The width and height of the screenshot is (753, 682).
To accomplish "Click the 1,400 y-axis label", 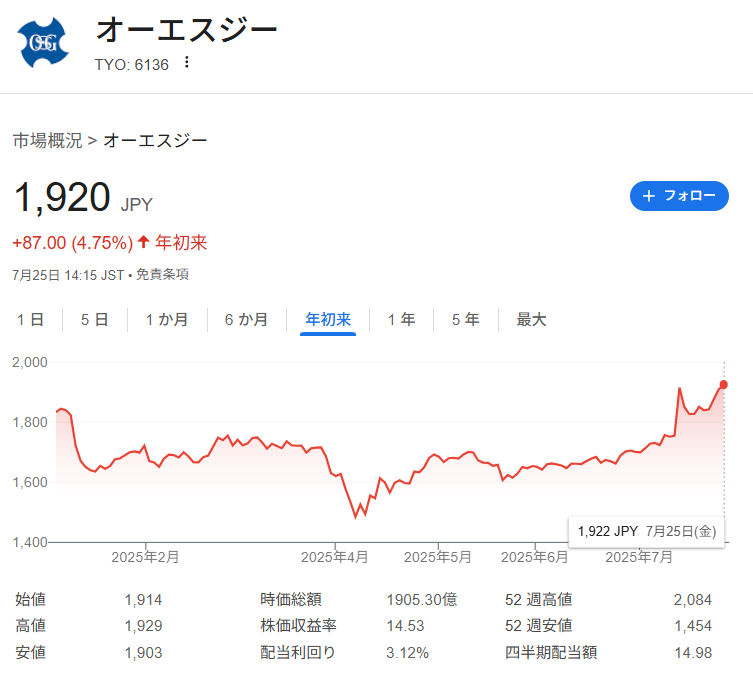I will click(x=30, y=542).
